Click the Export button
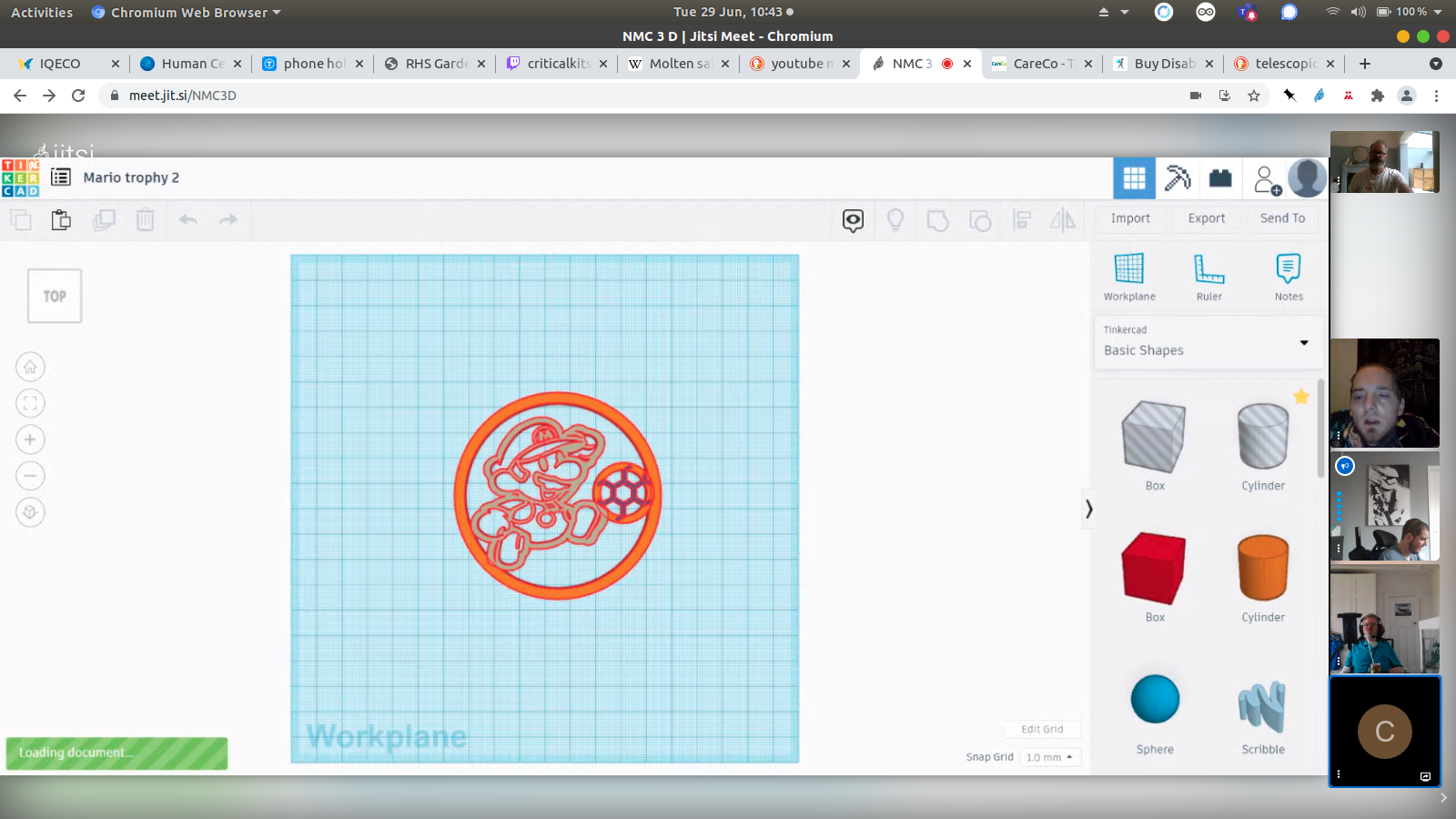This screenshot has width=1456, height=819. [x=1207, y=218]
